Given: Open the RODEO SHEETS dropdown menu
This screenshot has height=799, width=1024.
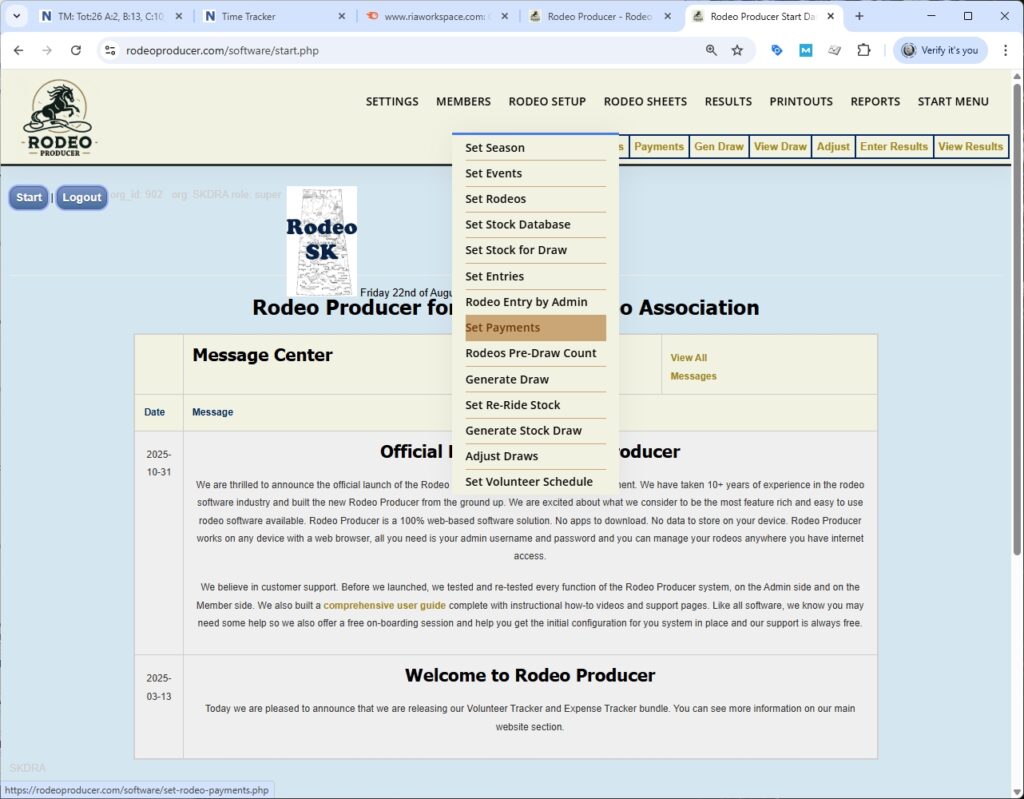Looking at the screenshot, I should [645, 101].
